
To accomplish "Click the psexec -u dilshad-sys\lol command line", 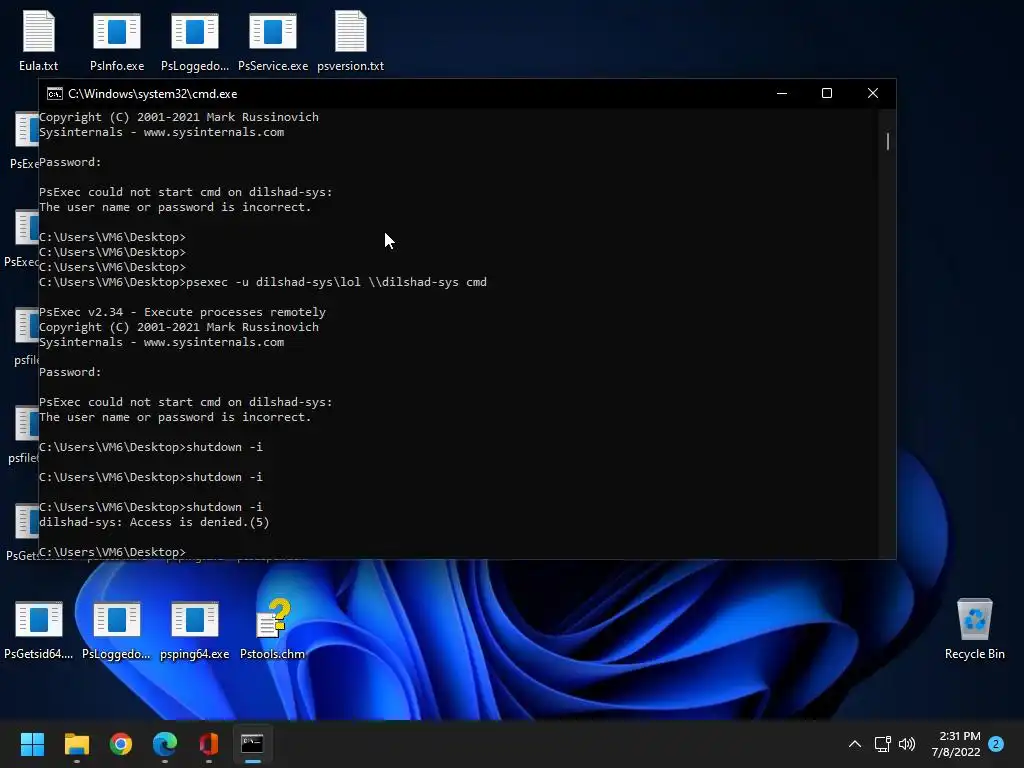I will (x=263, y=282).
